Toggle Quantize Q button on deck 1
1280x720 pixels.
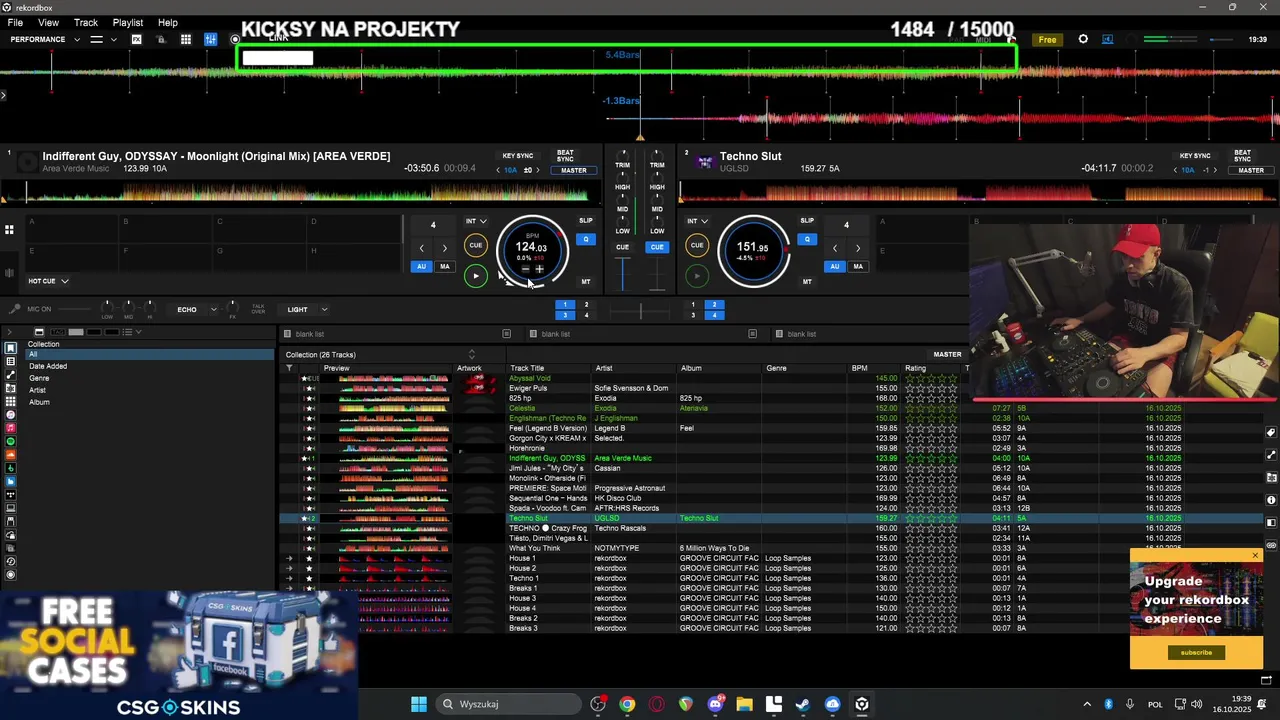click(x=586, y=240)
